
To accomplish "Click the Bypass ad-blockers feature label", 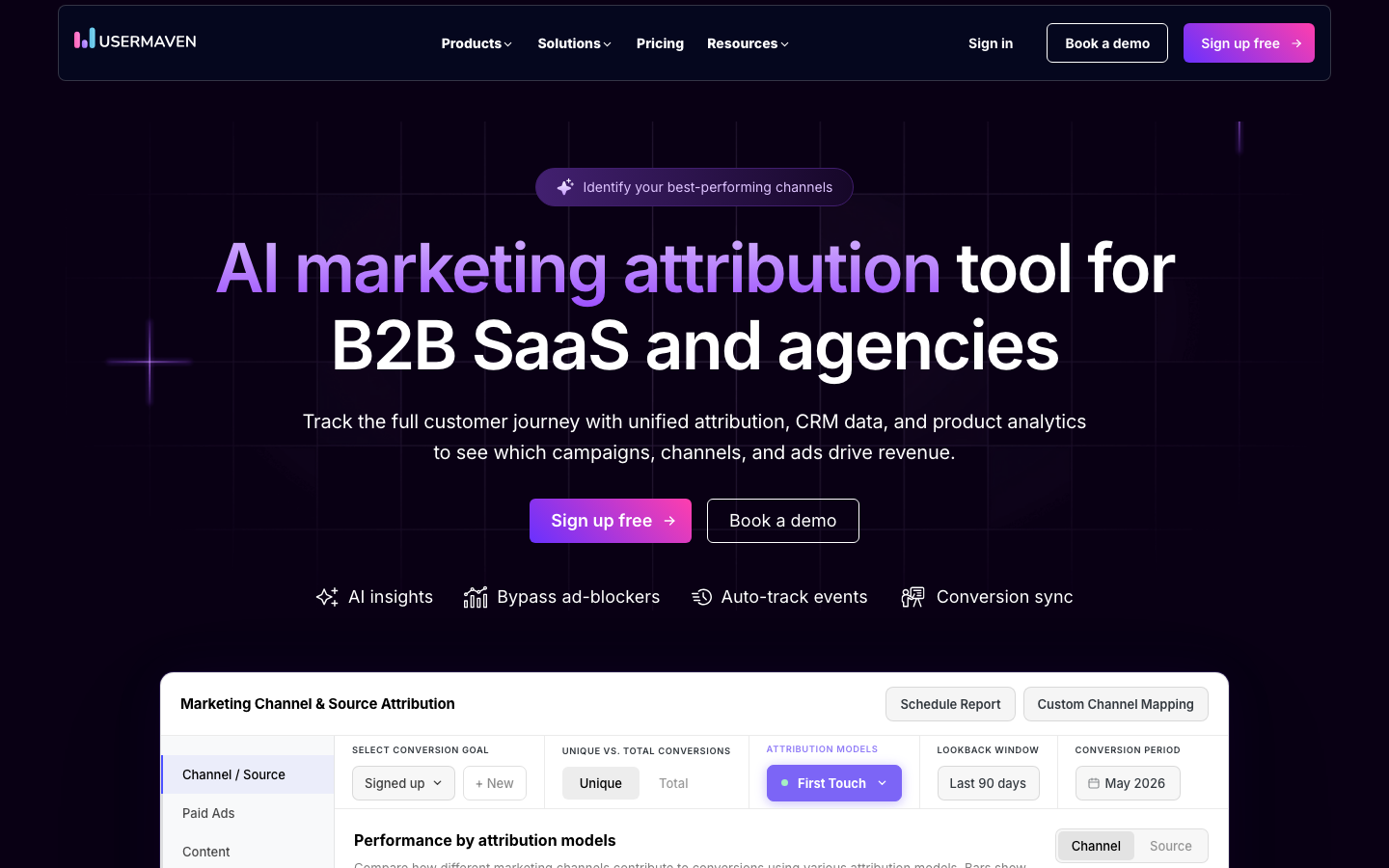I will 579,597.
